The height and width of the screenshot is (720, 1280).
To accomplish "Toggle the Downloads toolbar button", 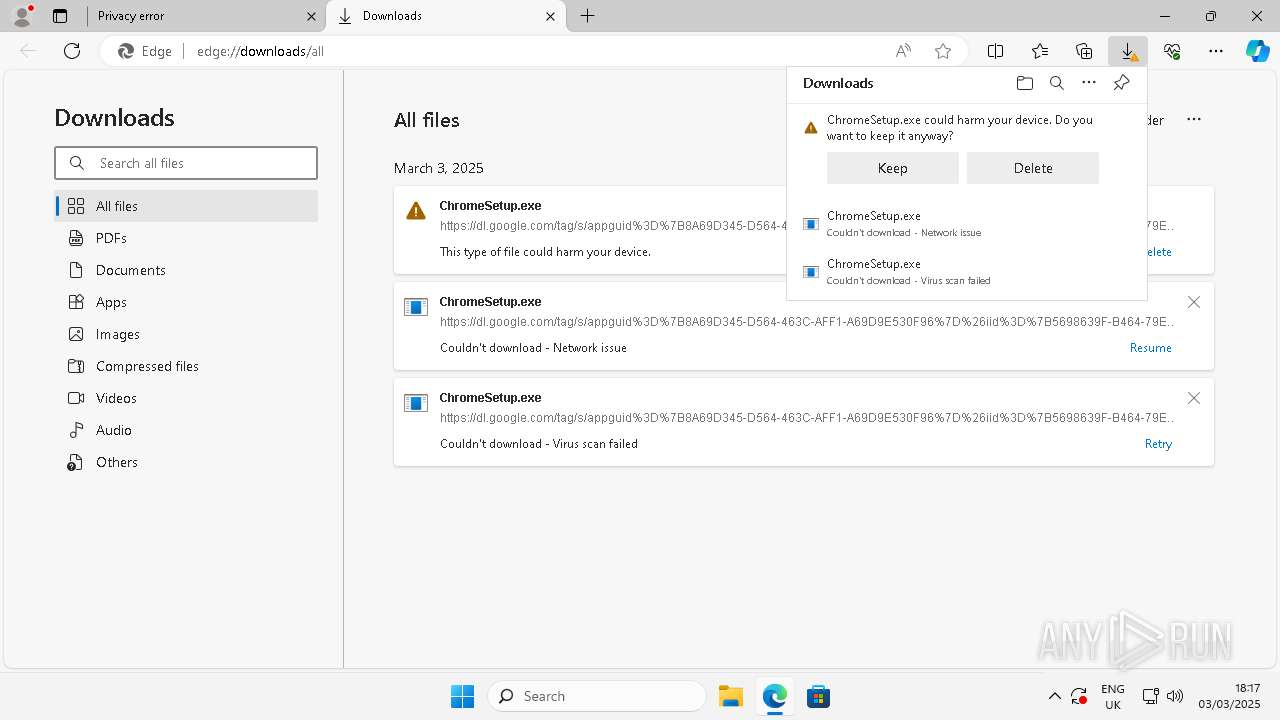I will click(1128, 51).
